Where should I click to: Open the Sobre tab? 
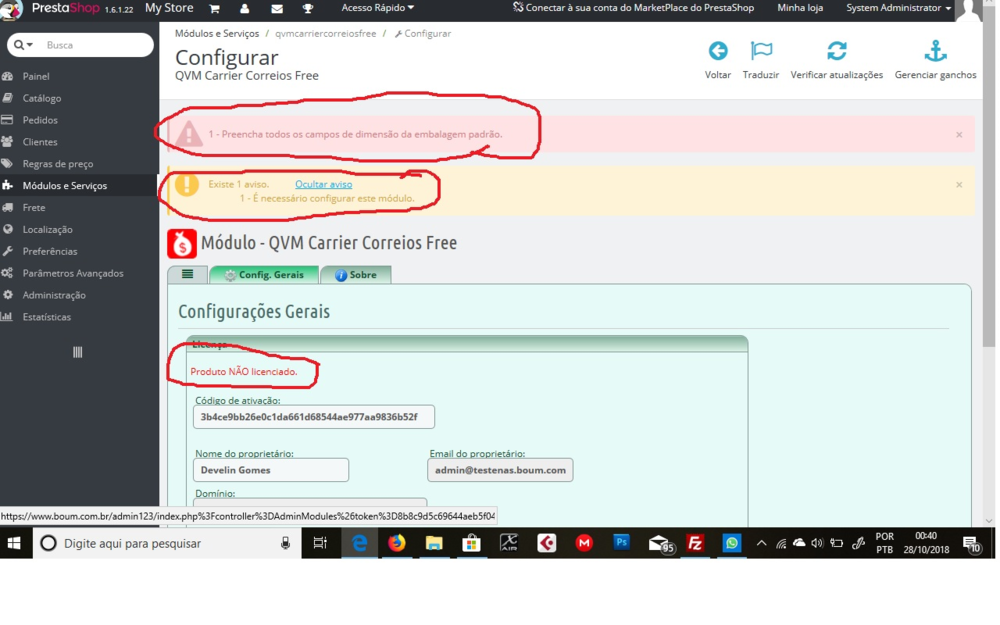[356, 273]
